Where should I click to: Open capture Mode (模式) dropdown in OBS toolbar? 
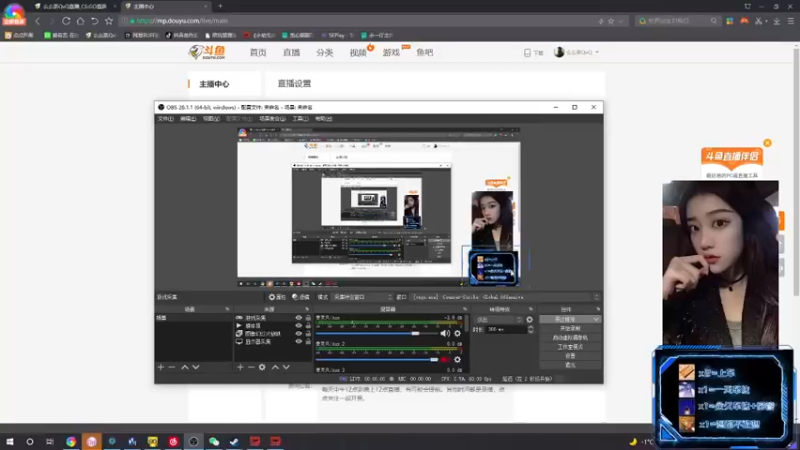[362, 297]
